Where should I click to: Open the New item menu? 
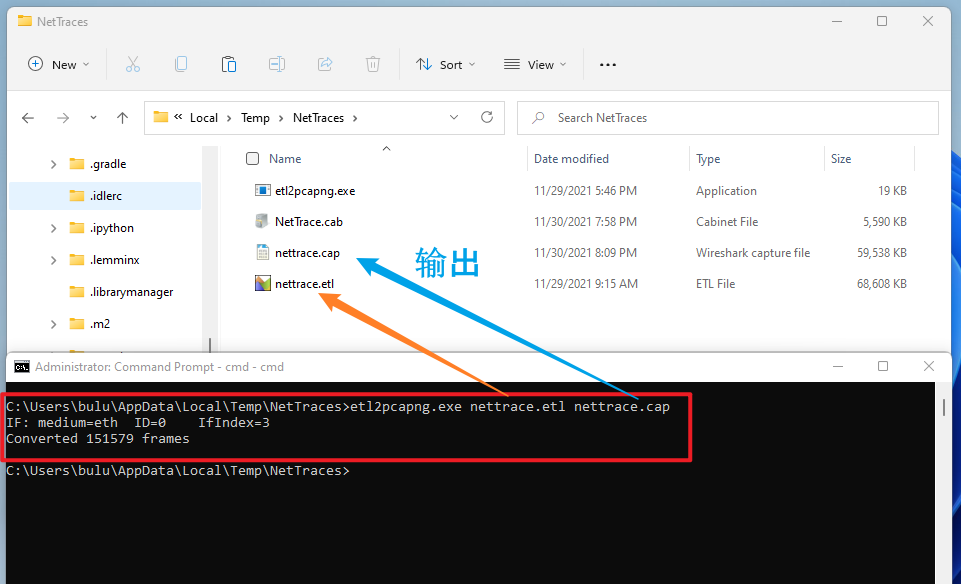tap(59, 64)
